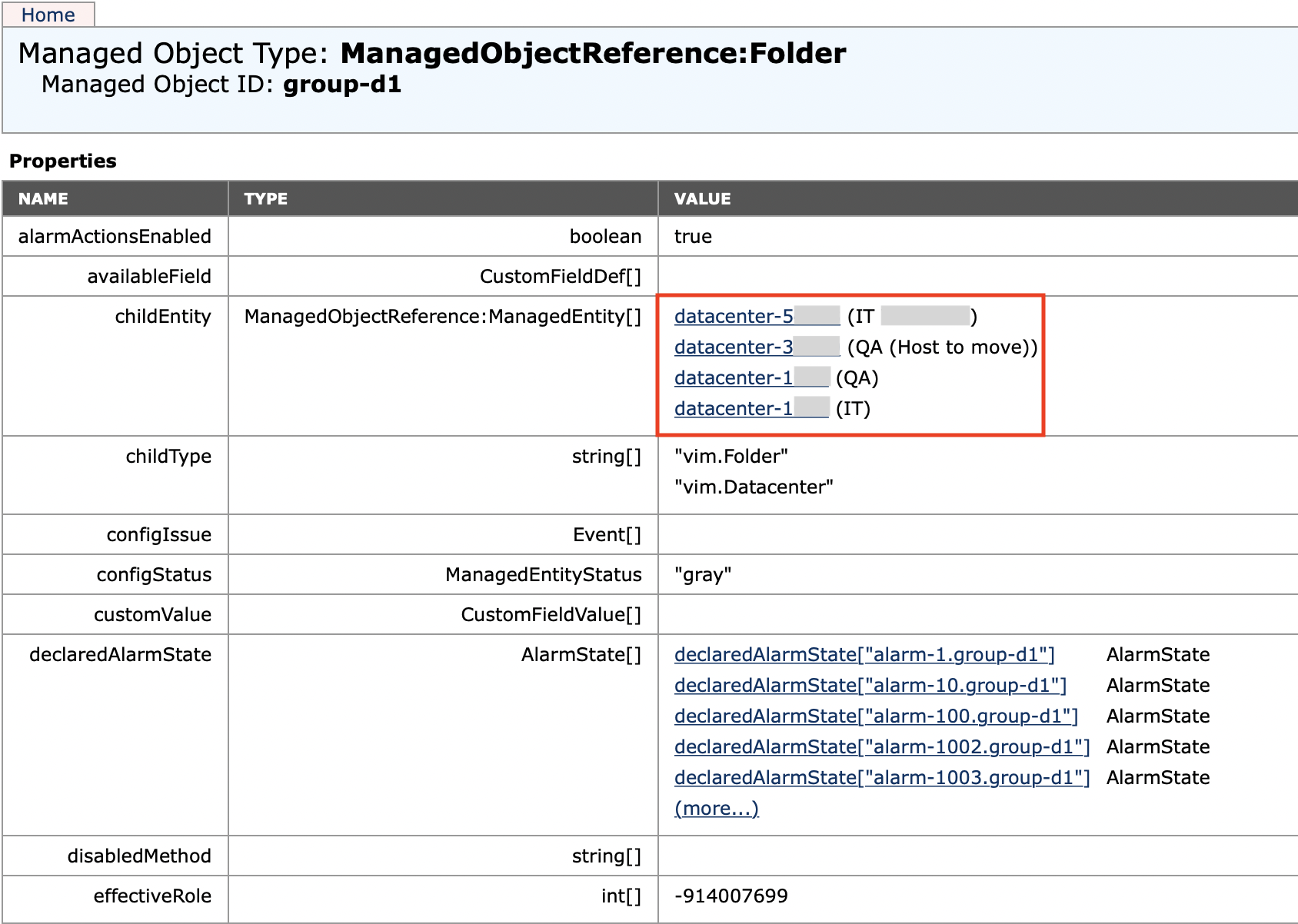This screenshot has width=1298, height=924.
Task: Select the declaredAlarmState alarm-100.group-d1 link
Action: click(x=876, y=716)
